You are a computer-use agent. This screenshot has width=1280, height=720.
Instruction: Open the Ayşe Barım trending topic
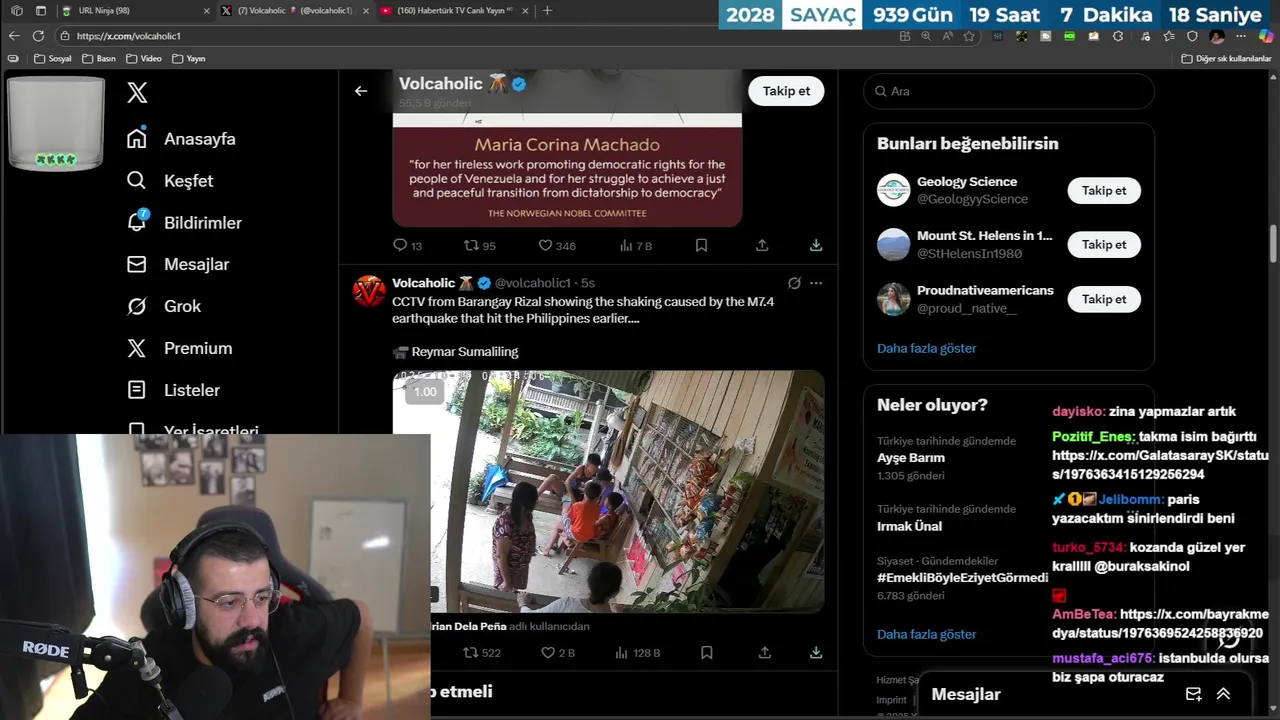coord(910,458)
